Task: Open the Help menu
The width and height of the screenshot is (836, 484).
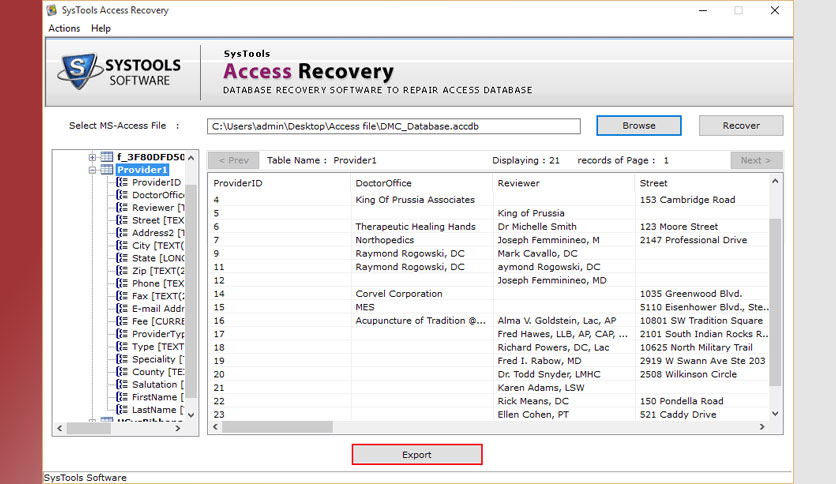Action: pyautogui.click(x=101, y=28)
